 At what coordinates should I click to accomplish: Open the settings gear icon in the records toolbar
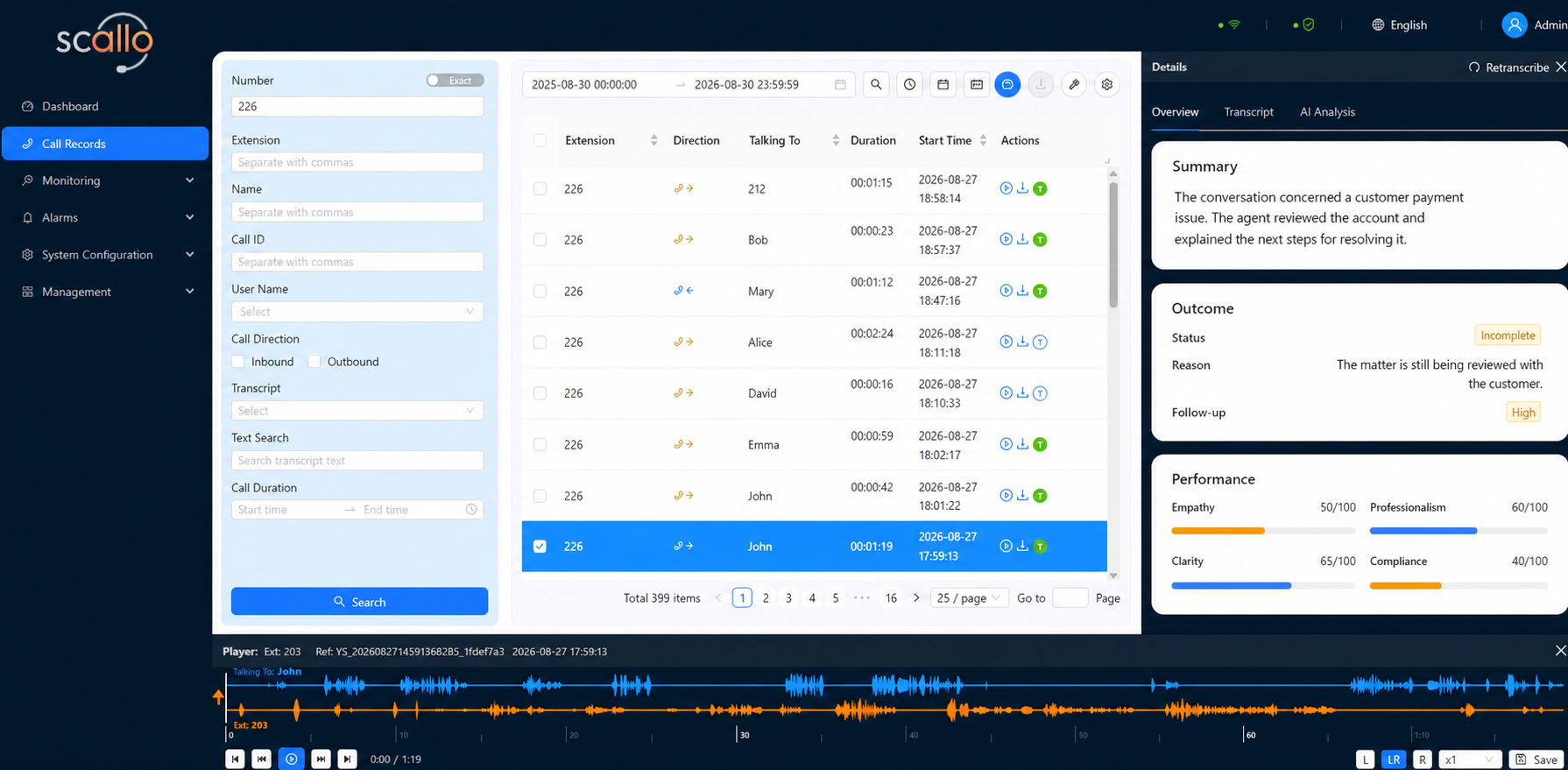1107,85
